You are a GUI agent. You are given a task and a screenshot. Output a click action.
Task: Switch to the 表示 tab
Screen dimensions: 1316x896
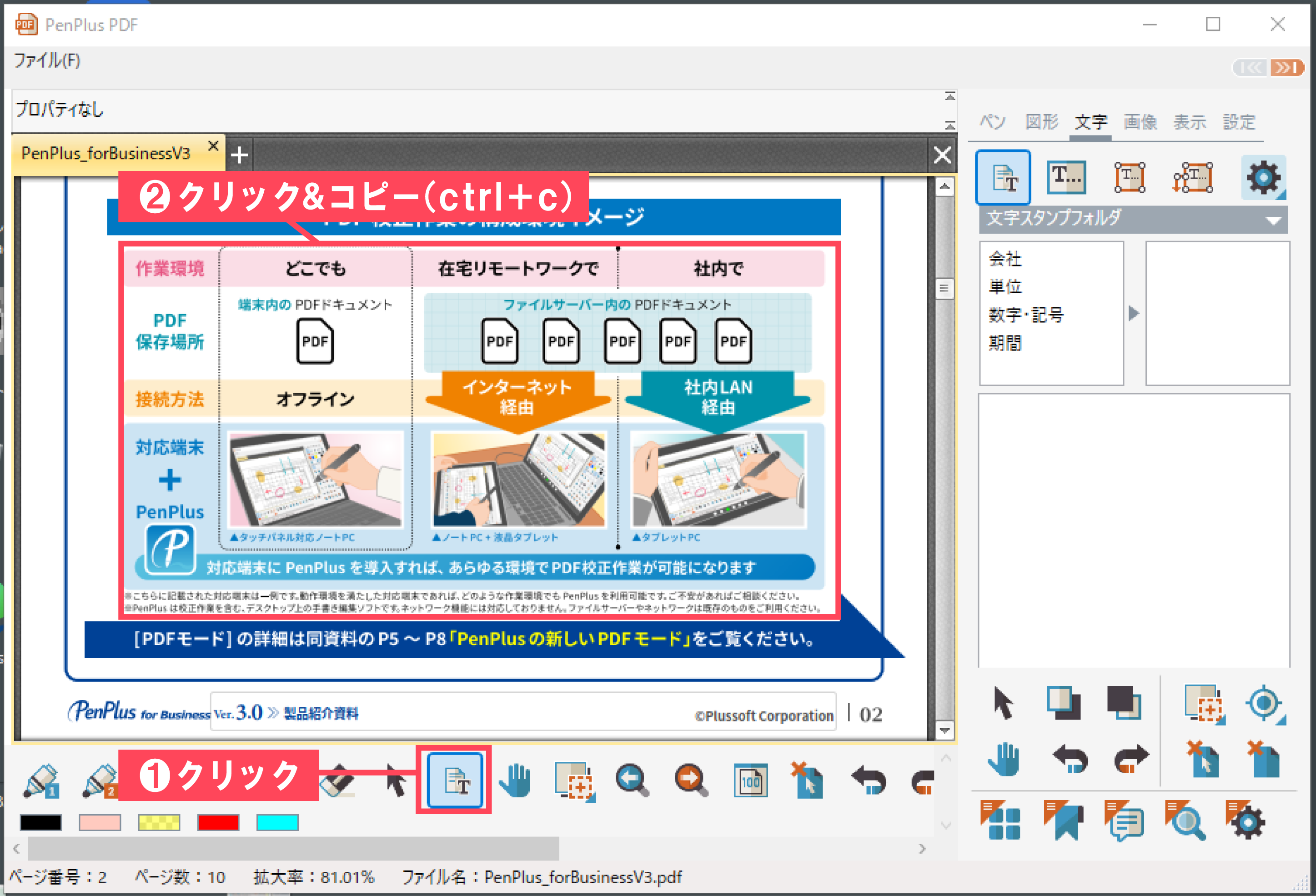1189,122
